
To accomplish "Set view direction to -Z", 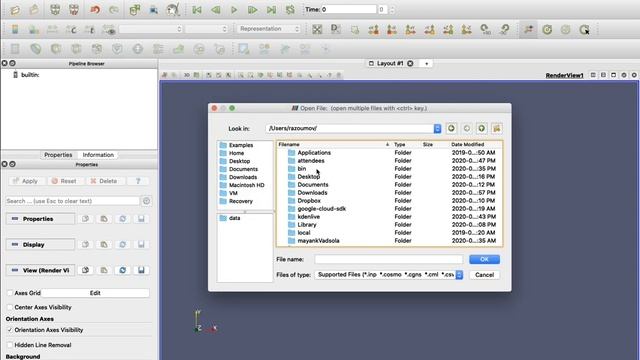I will tap(467, 29).
